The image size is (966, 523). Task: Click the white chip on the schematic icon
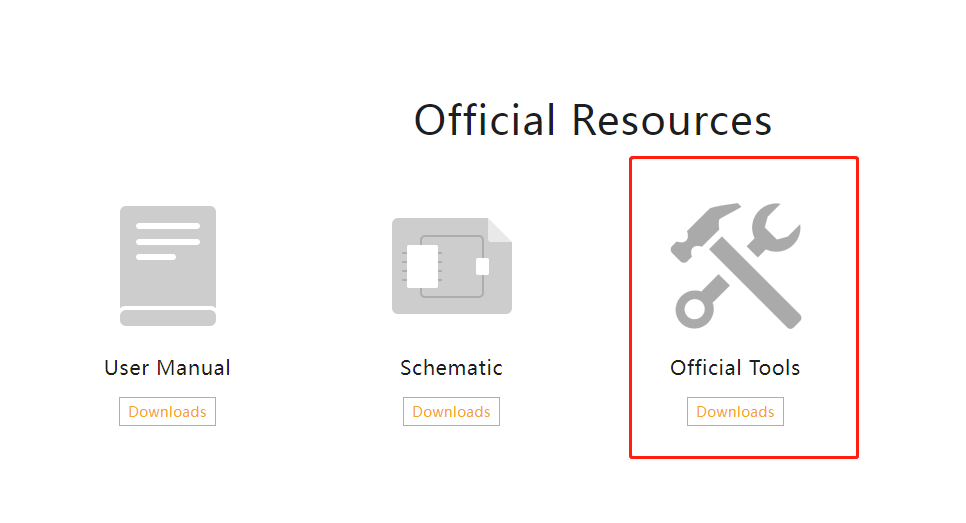[423, 266]
